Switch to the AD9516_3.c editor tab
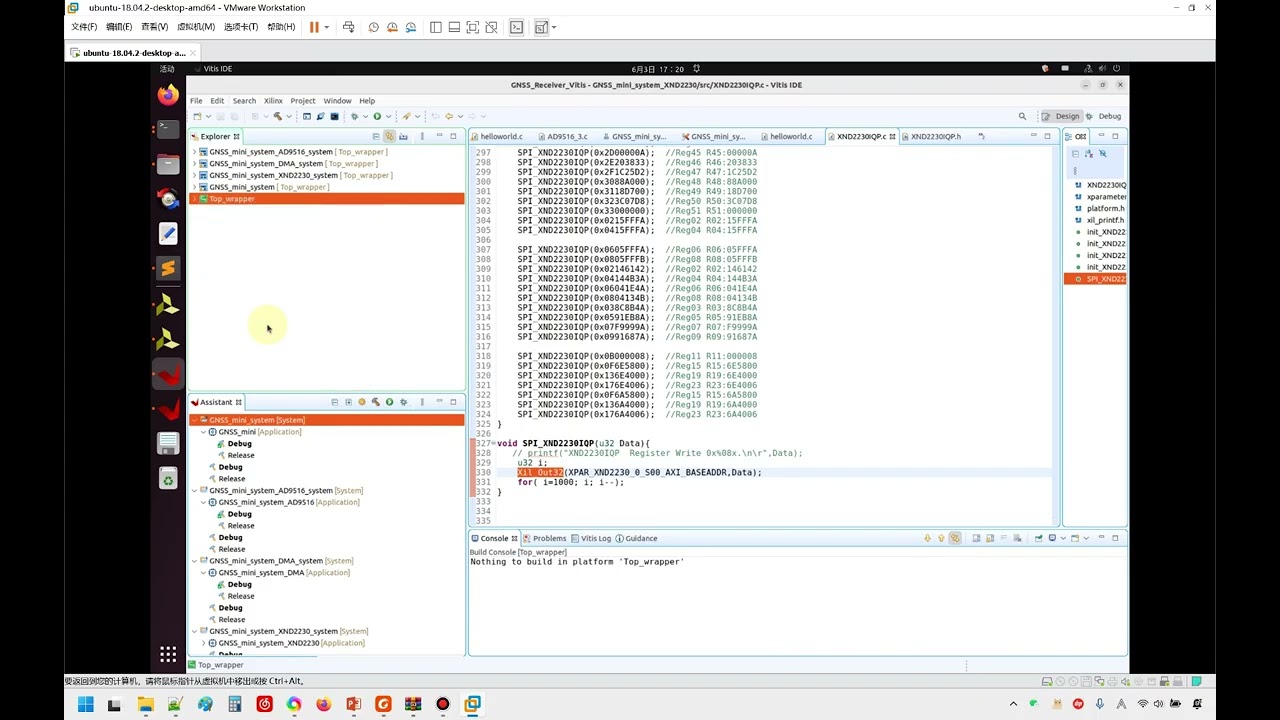 click(x=567, y=136)
